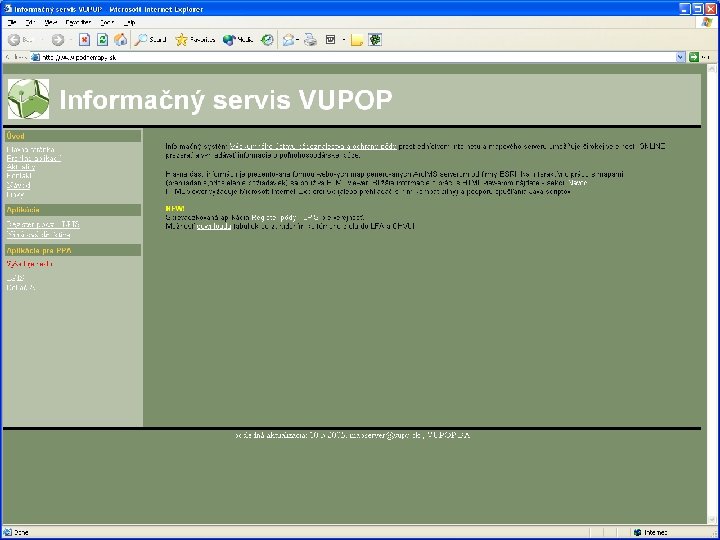Viewport: 720px width, 540px height.
Task: Open the Favorites menu
Action: [x=78, y=22]
